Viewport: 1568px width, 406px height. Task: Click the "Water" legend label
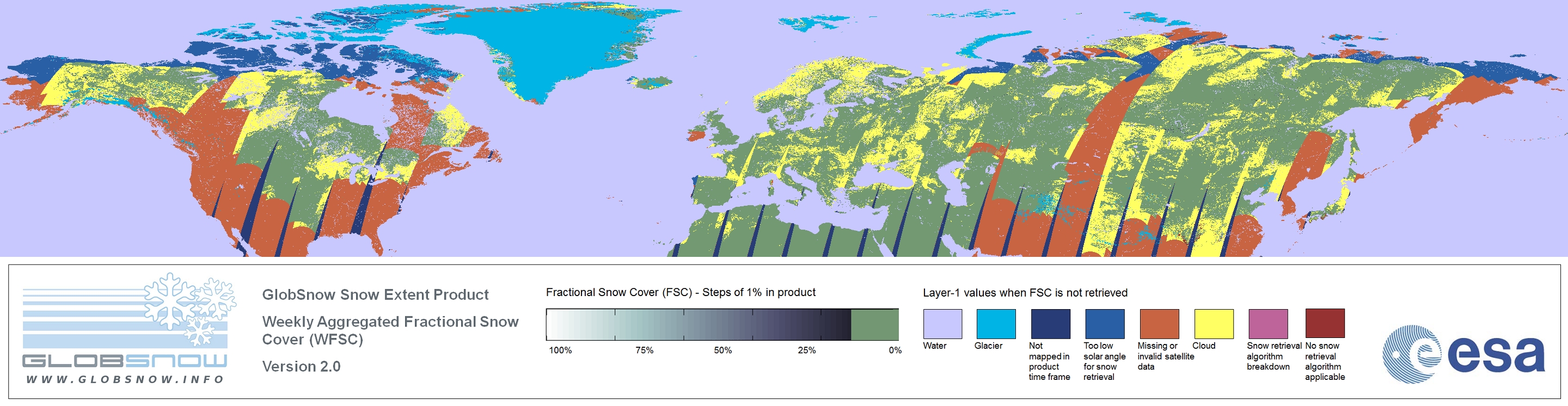(934, 346)
